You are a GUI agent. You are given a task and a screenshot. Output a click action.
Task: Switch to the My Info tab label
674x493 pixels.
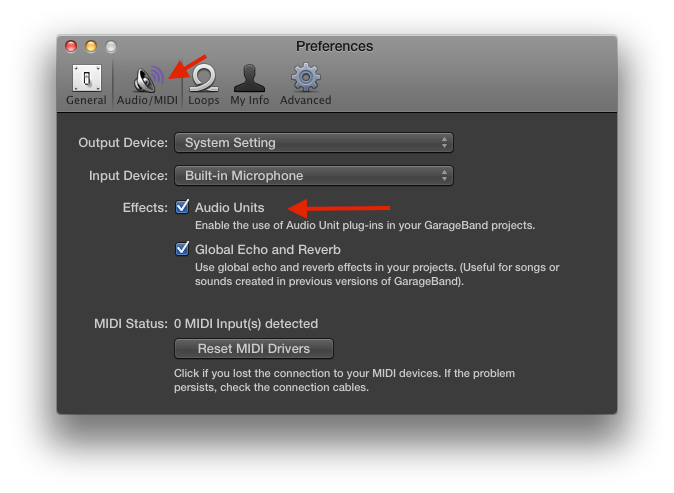click(249, 100)
